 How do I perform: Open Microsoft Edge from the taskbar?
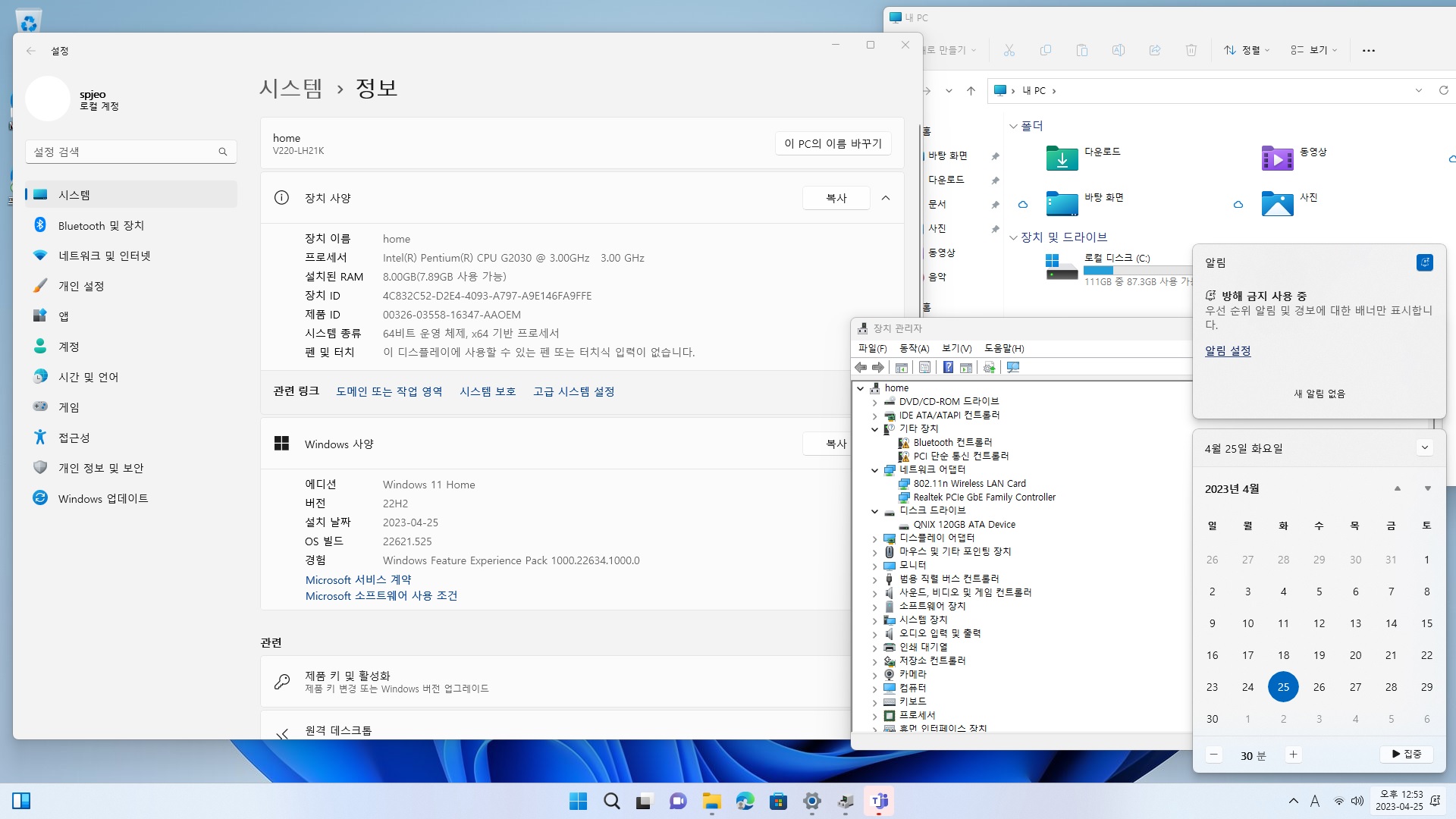[x=745, y=801]
